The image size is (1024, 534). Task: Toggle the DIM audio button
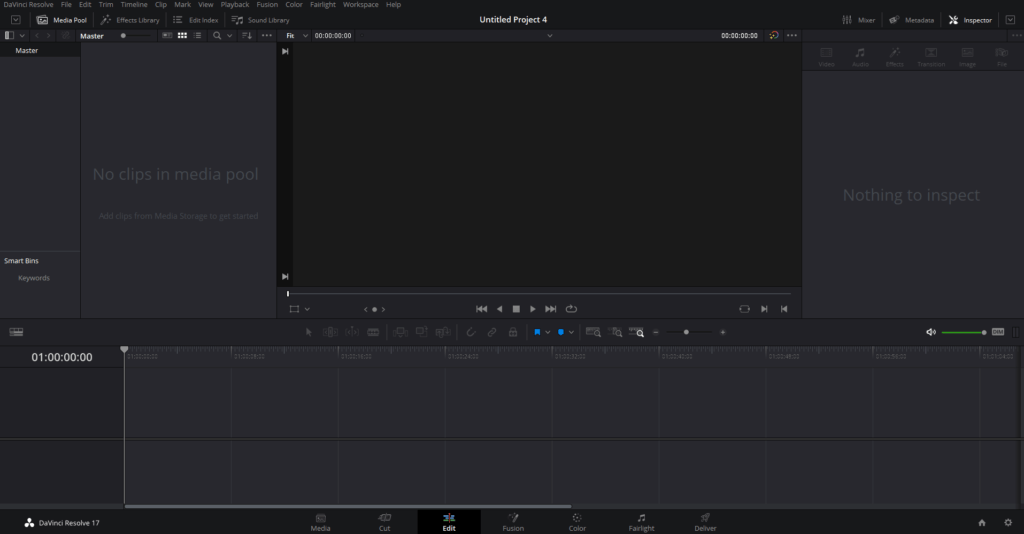(997, 332)
